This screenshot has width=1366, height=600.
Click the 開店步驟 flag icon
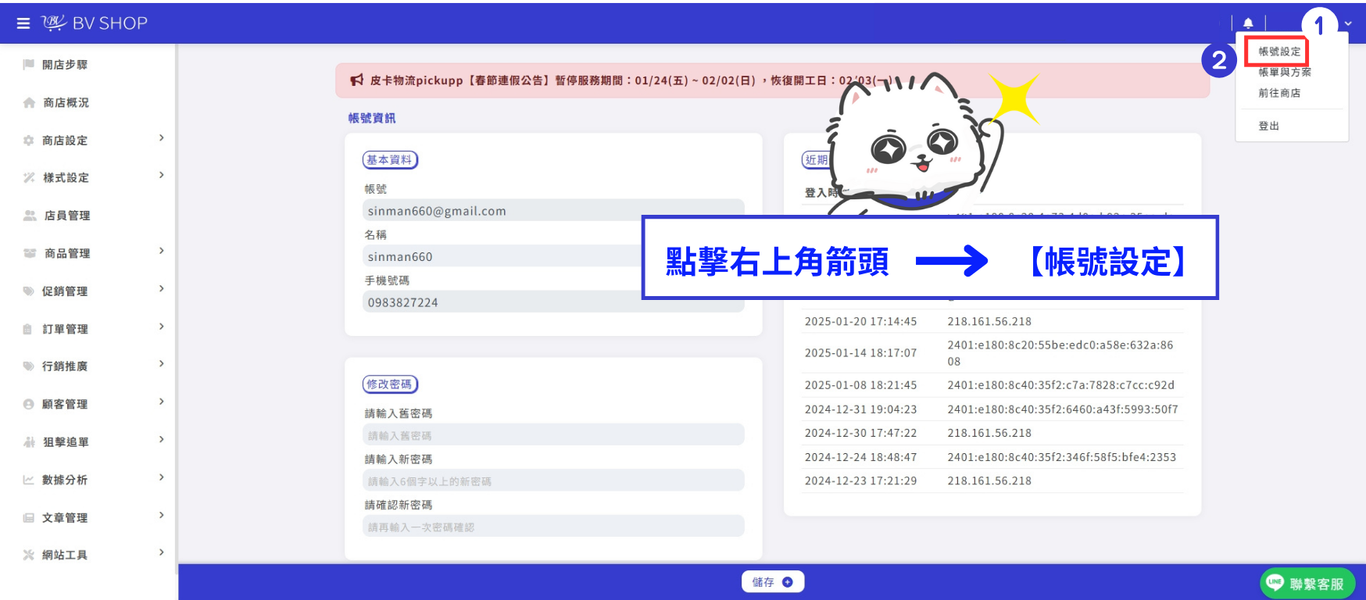tap(29, 64)
